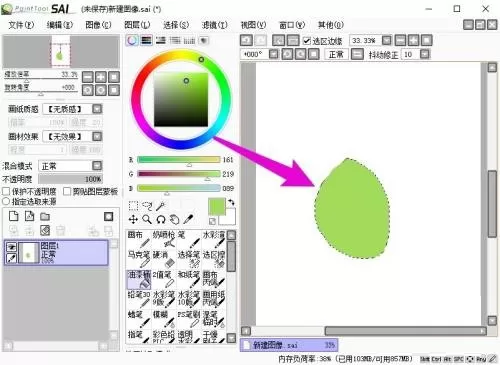Open 图层 menu
Viewport: 500px width, 365px height.
point(137,25)
